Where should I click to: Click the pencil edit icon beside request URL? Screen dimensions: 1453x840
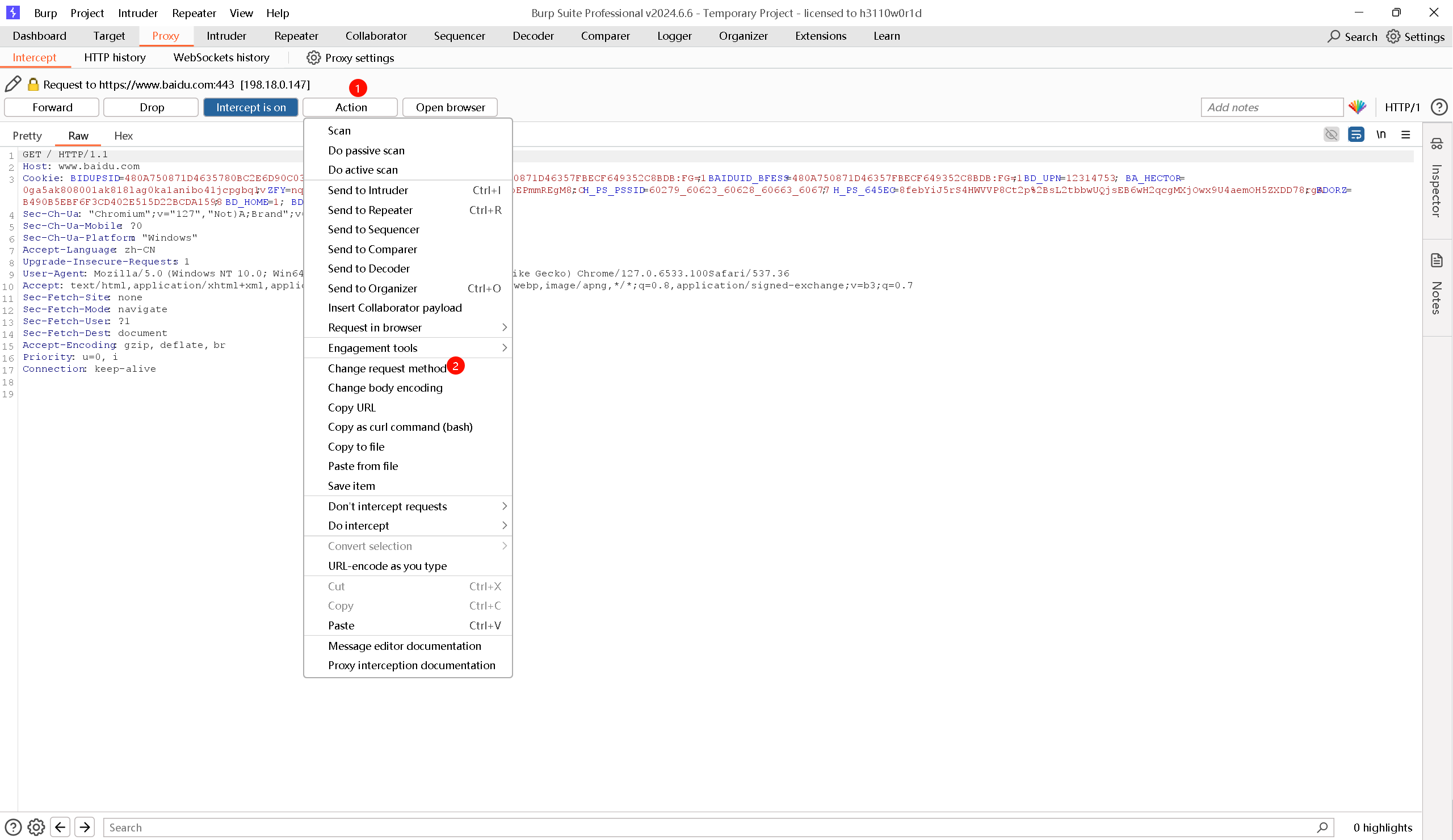(x=12, y=84)
